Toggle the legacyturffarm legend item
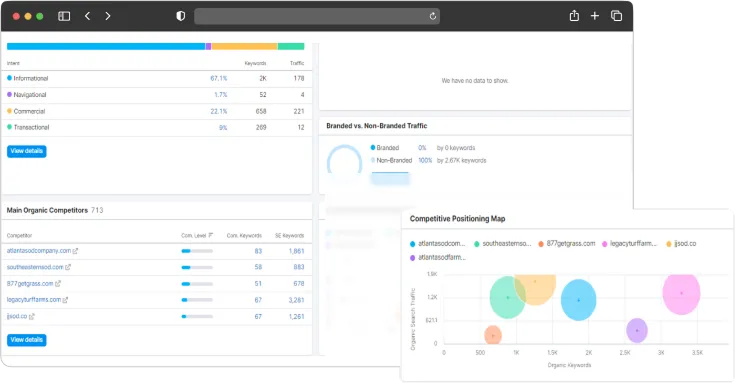 (x=629, y=244)
